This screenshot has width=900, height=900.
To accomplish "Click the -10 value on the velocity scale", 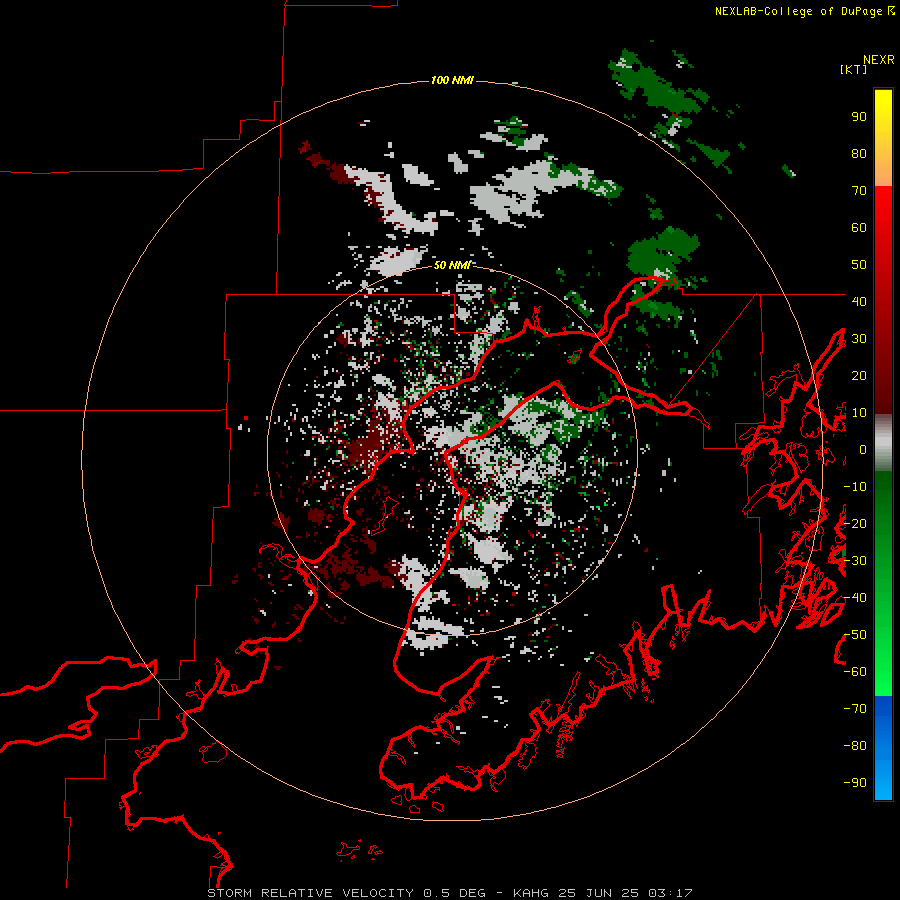I will [855, 487].
